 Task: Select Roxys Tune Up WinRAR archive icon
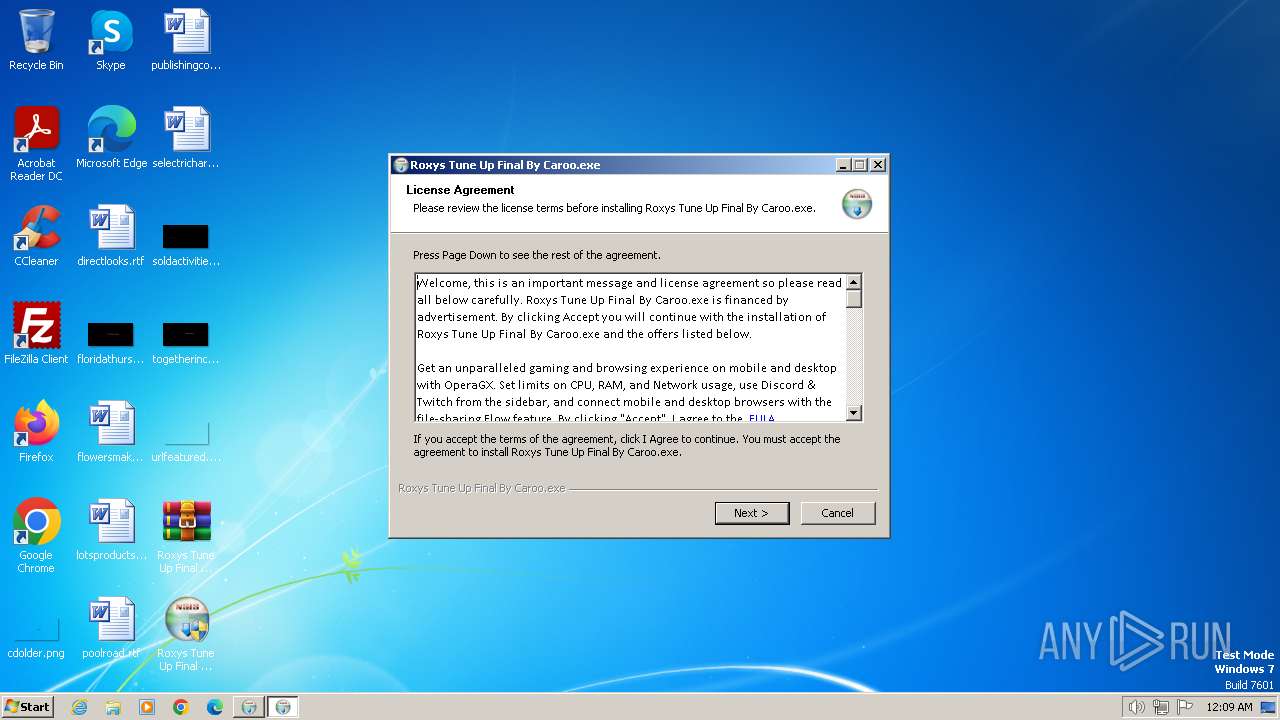186,536
